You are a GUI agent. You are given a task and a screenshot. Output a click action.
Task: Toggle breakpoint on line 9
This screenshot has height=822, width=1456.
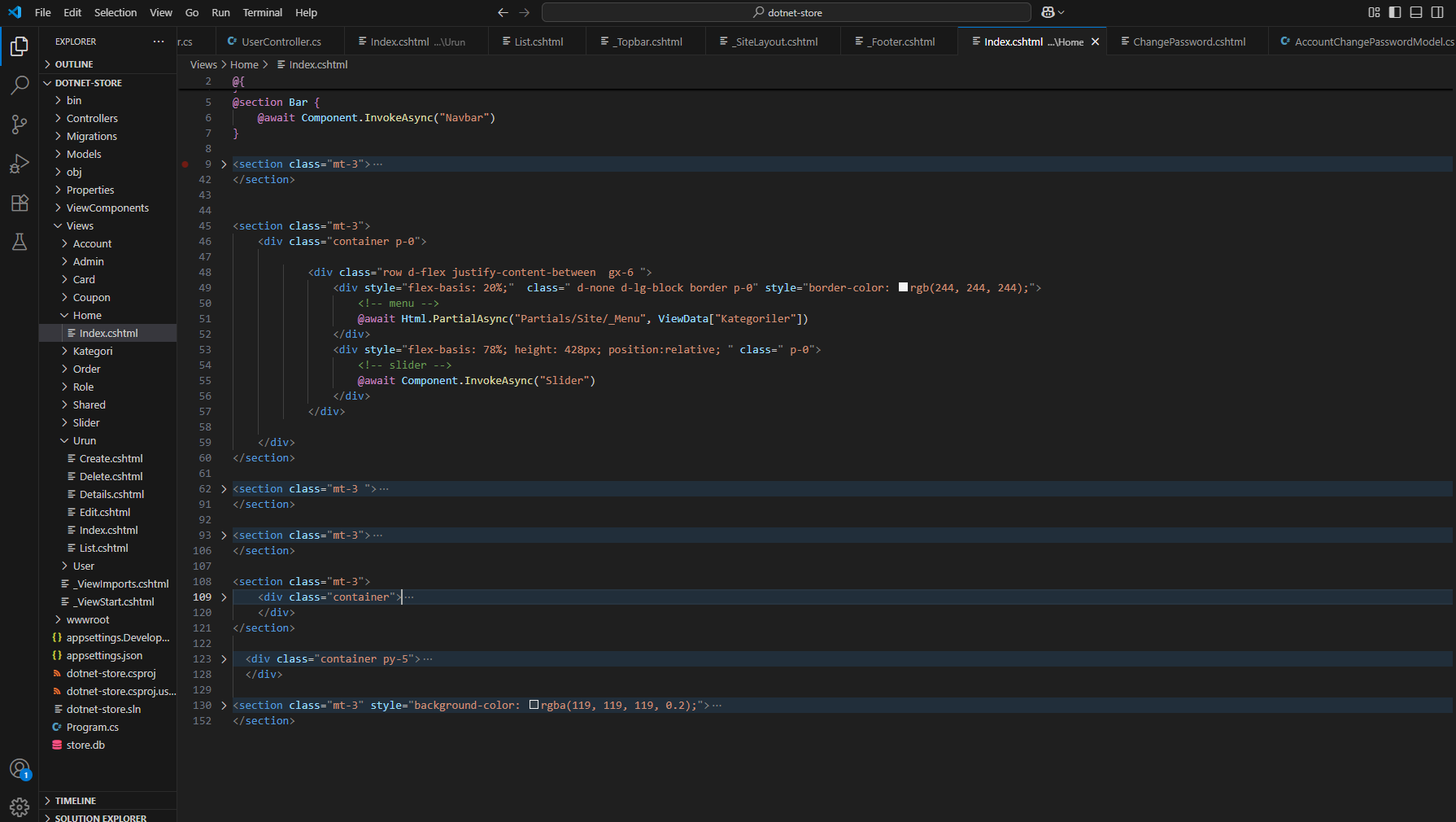[x=185, y=164]
